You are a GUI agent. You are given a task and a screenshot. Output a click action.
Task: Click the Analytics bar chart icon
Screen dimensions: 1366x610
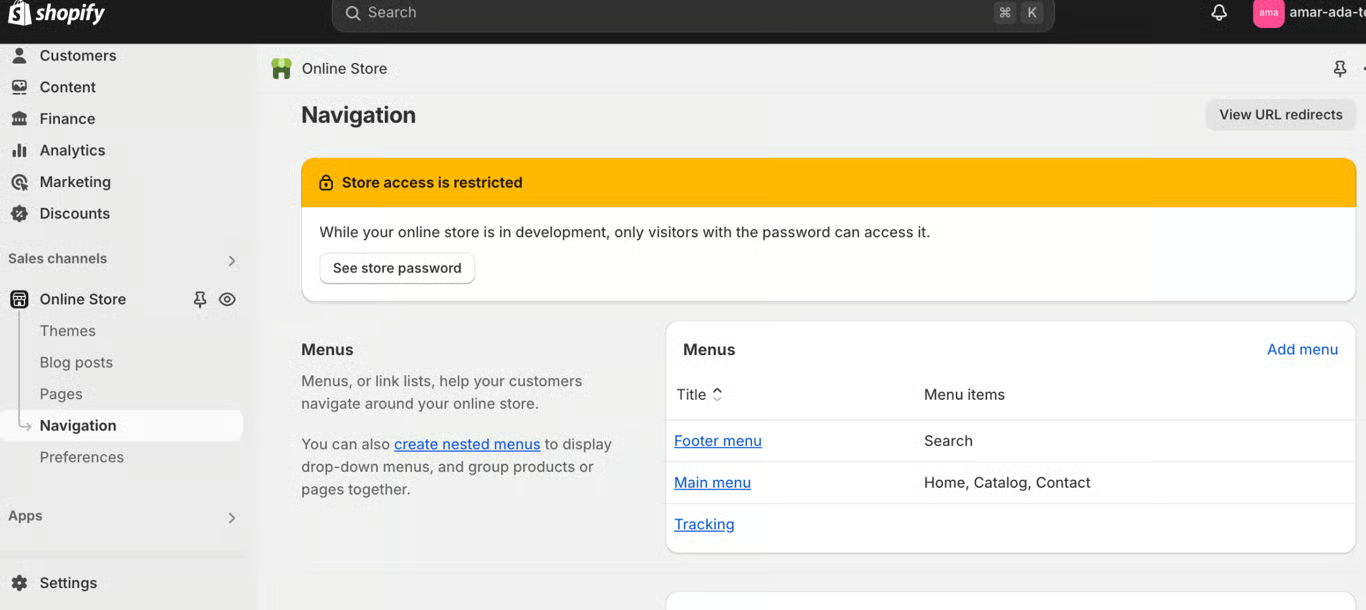click(19, 150)
